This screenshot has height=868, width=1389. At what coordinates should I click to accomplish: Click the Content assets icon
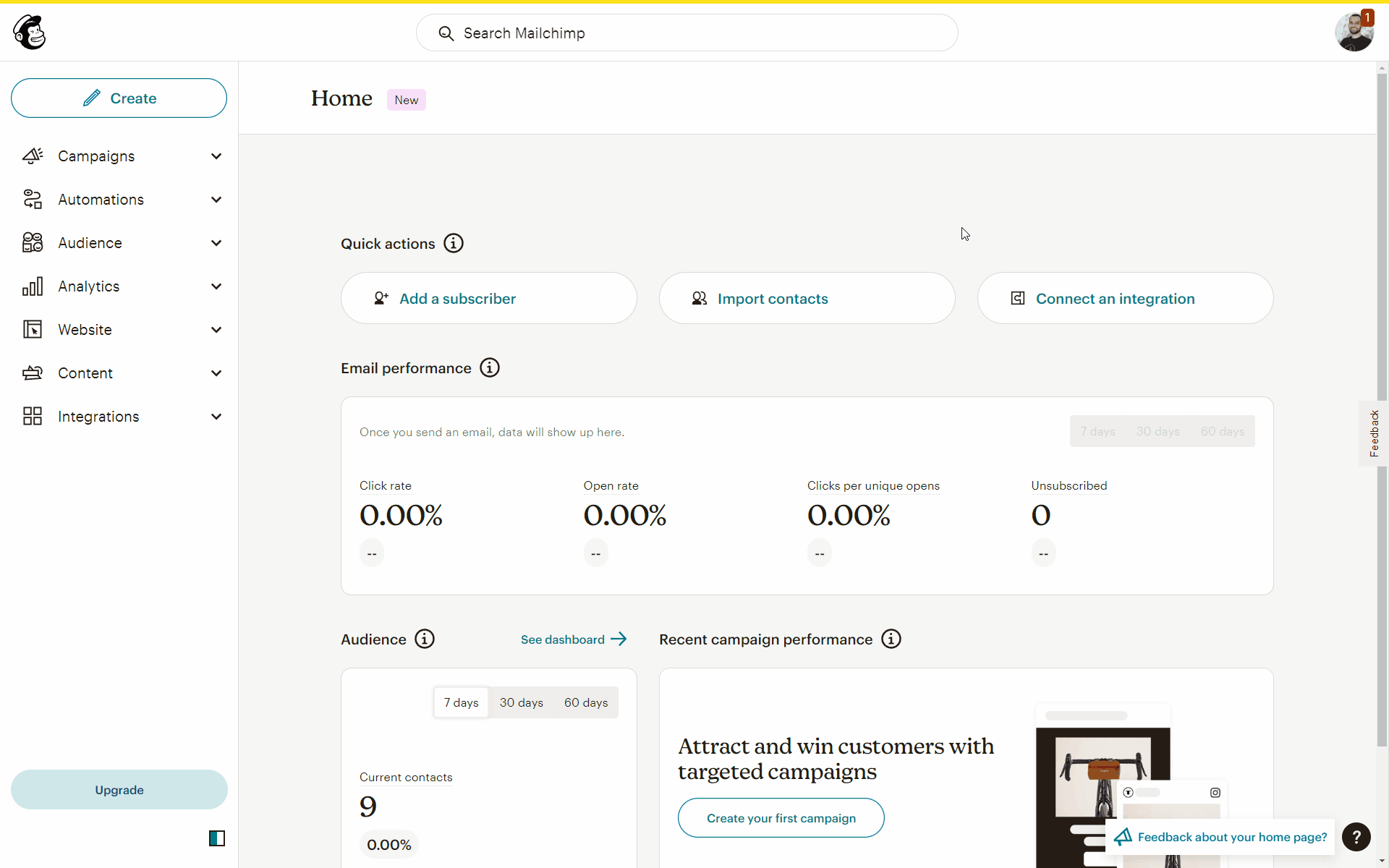coord(33,373)
